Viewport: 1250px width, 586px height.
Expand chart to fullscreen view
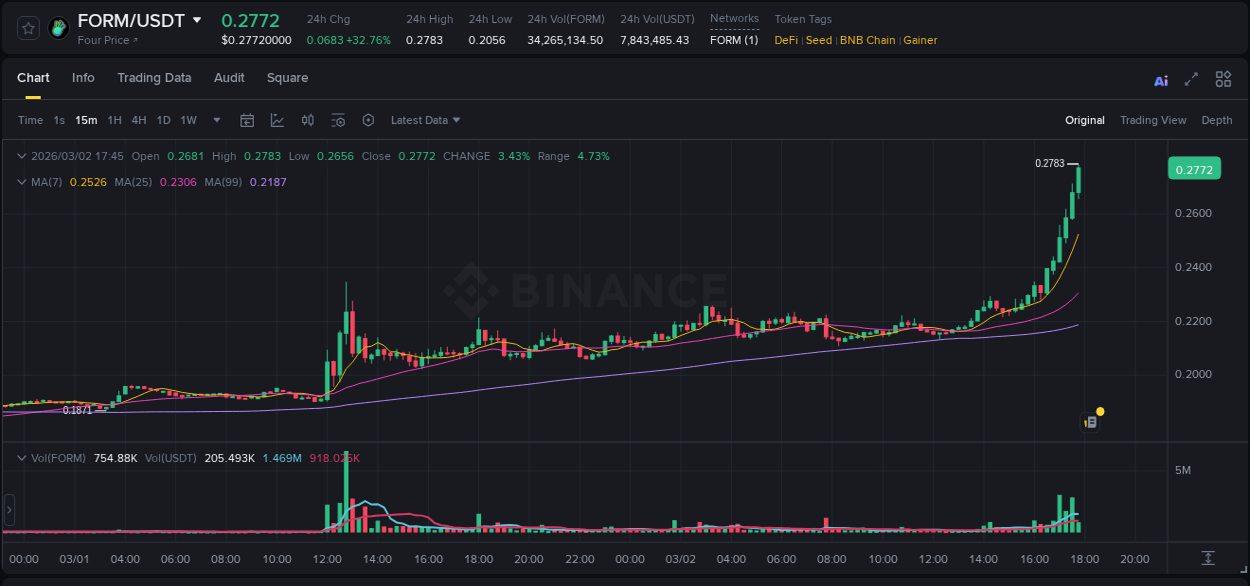click(1189, 78)
